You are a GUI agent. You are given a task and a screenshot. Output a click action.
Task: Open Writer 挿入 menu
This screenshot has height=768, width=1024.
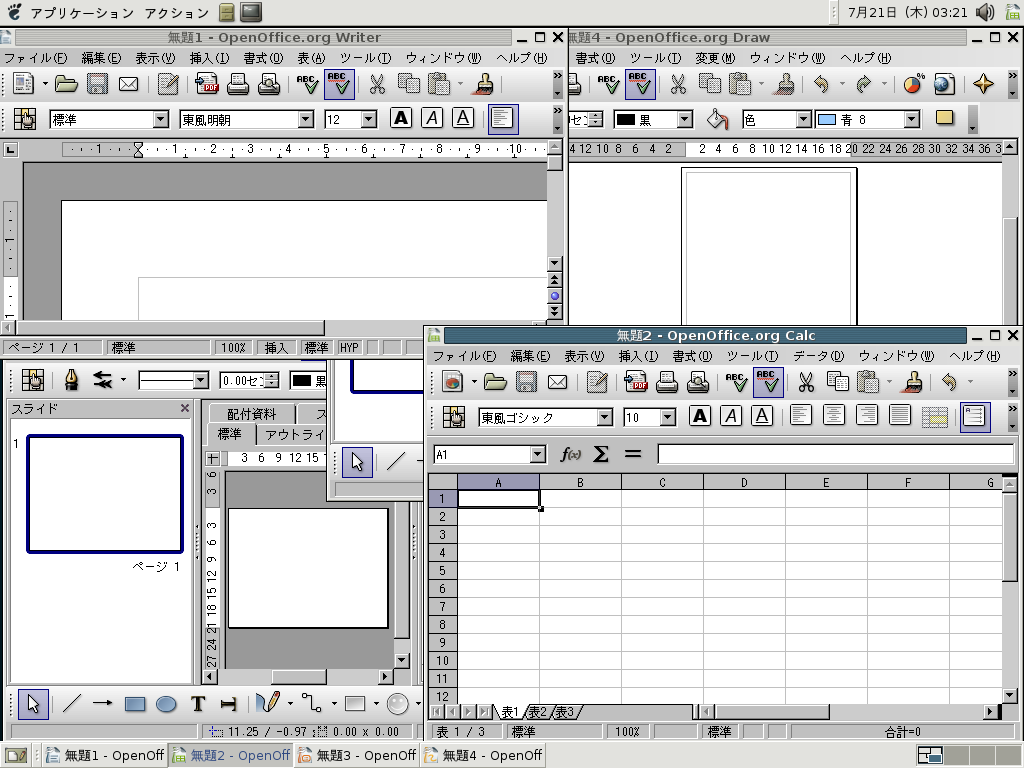(x=209, y=58)
